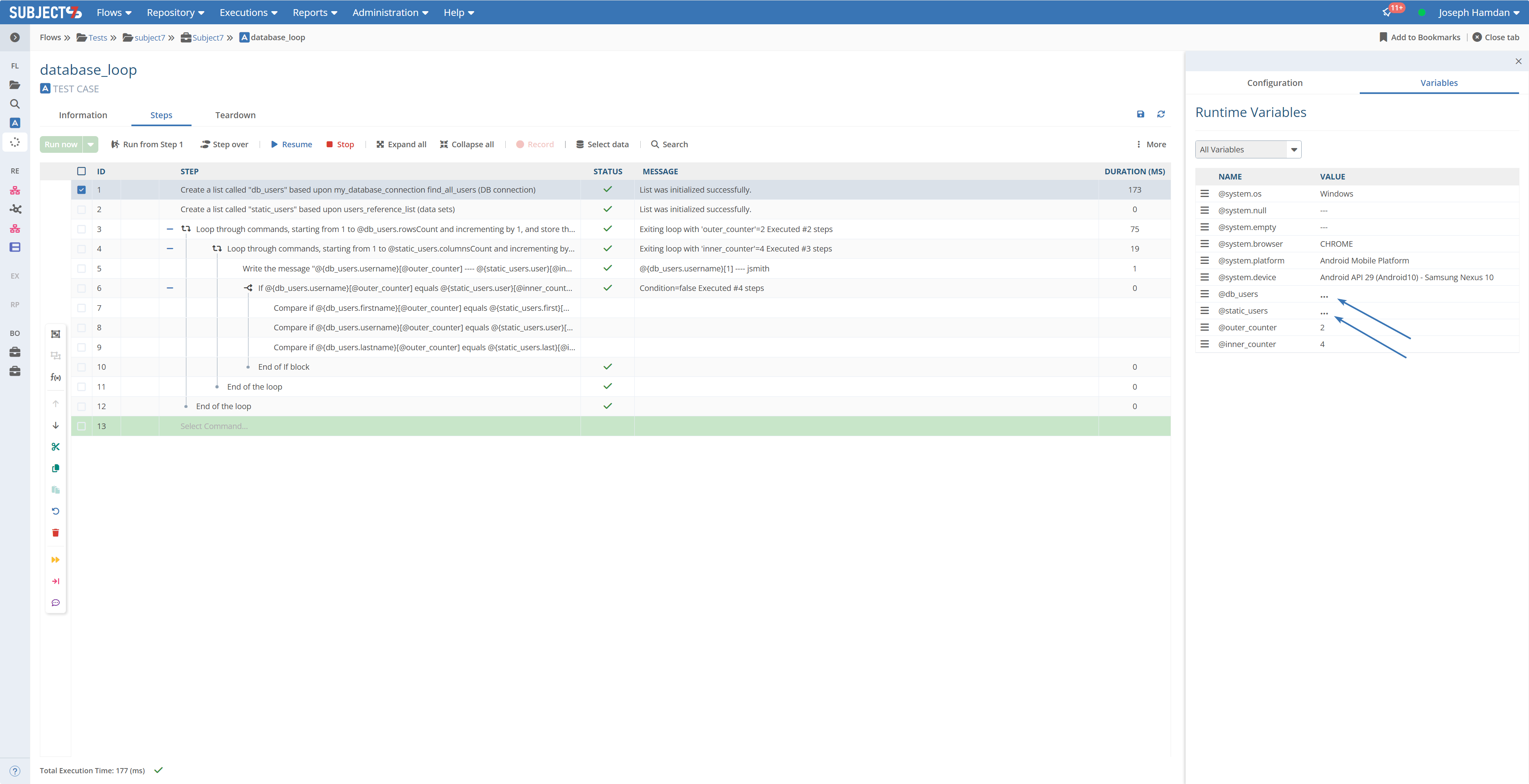The width and height of the screenshot is (1529, 784).
Task: Click the refresh icon next to save
Action: 1161,114
